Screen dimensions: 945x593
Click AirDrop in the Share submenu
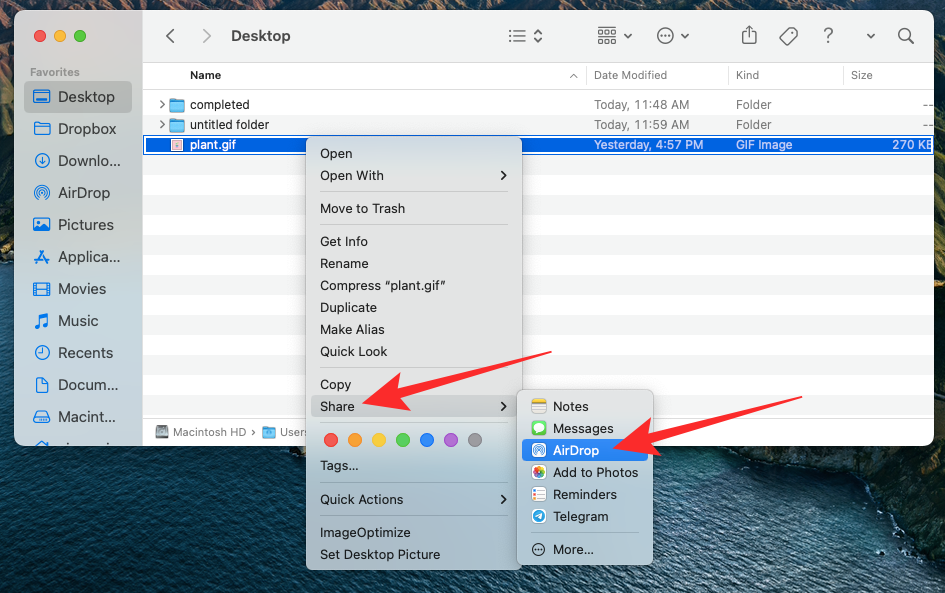[575, 451]
